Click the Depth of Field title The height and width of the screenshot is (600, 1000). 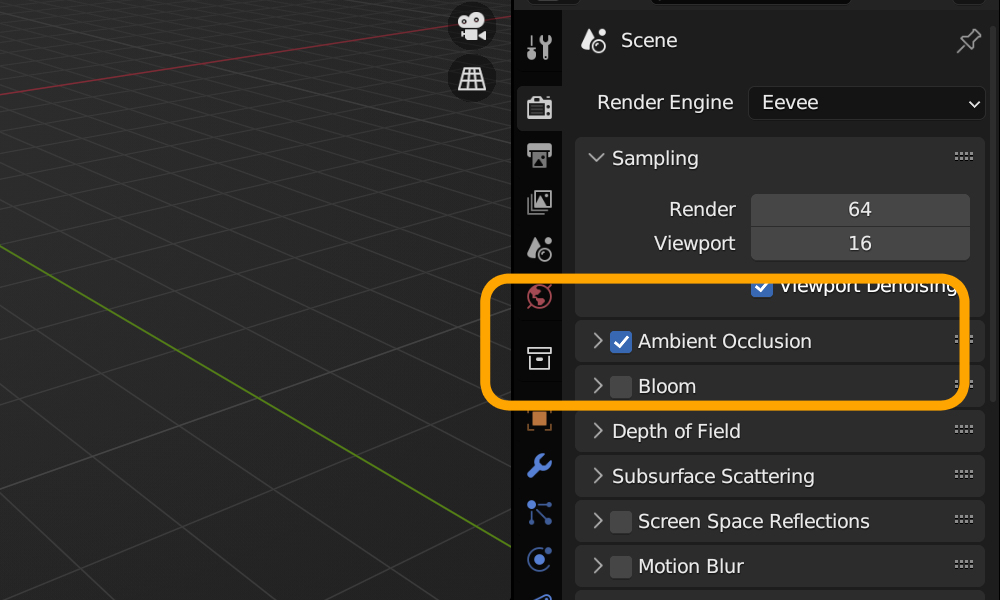click(677, 432)
